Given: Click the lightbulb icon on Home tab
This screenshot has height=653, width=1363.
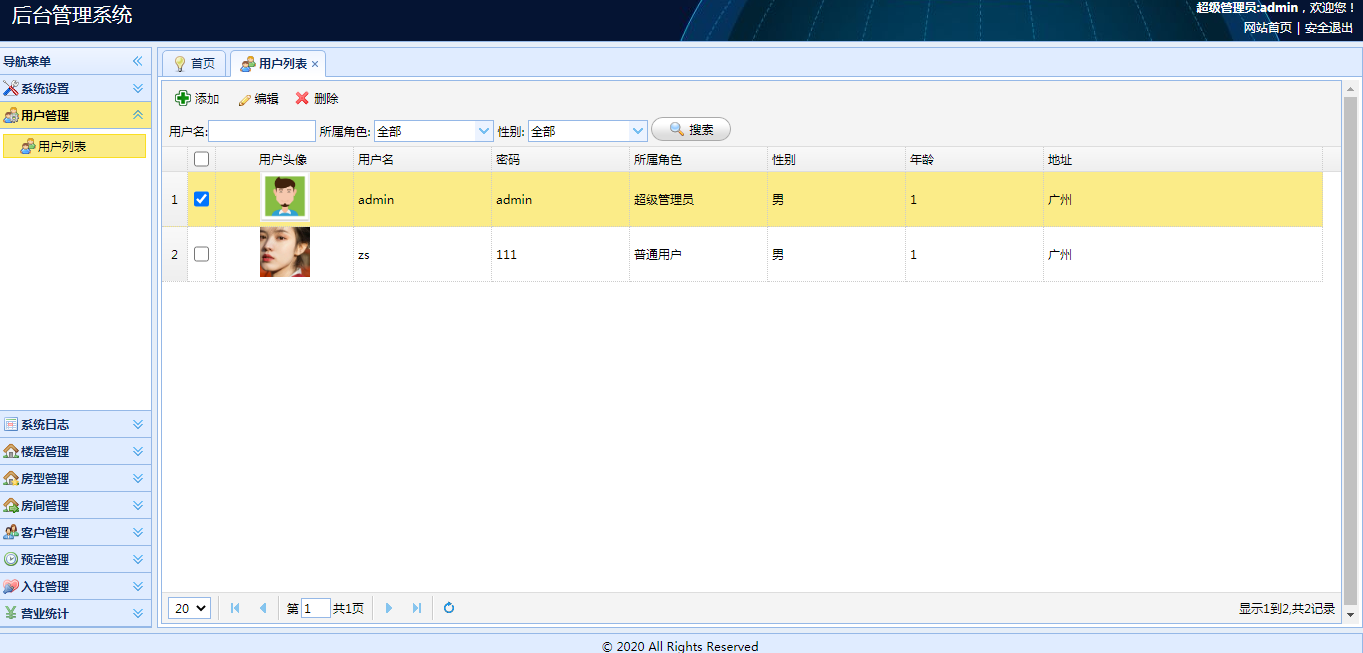Looking at the screenshot, I should [180, 63].
